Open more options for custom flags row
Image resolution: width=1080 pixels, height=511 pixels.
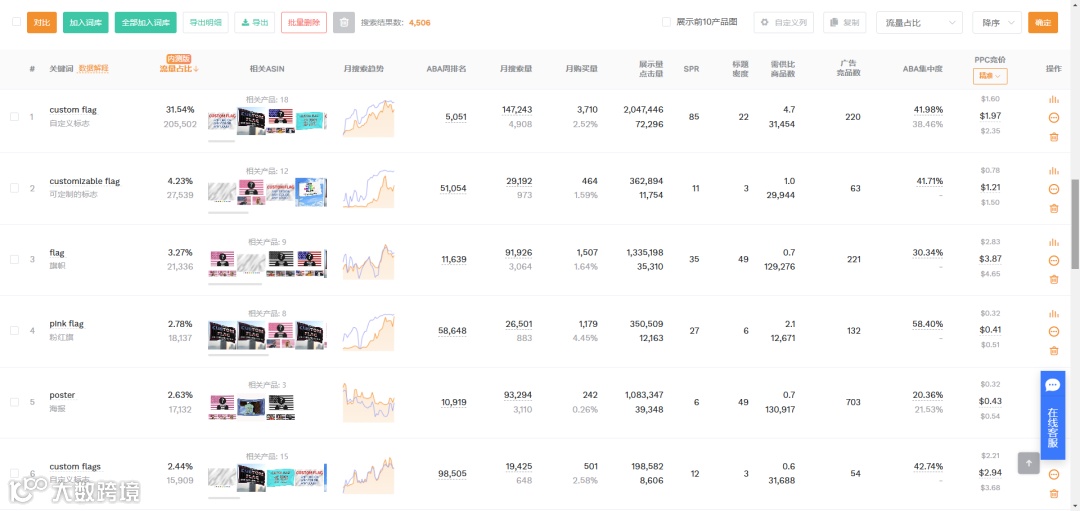(x=1053, y=474)
